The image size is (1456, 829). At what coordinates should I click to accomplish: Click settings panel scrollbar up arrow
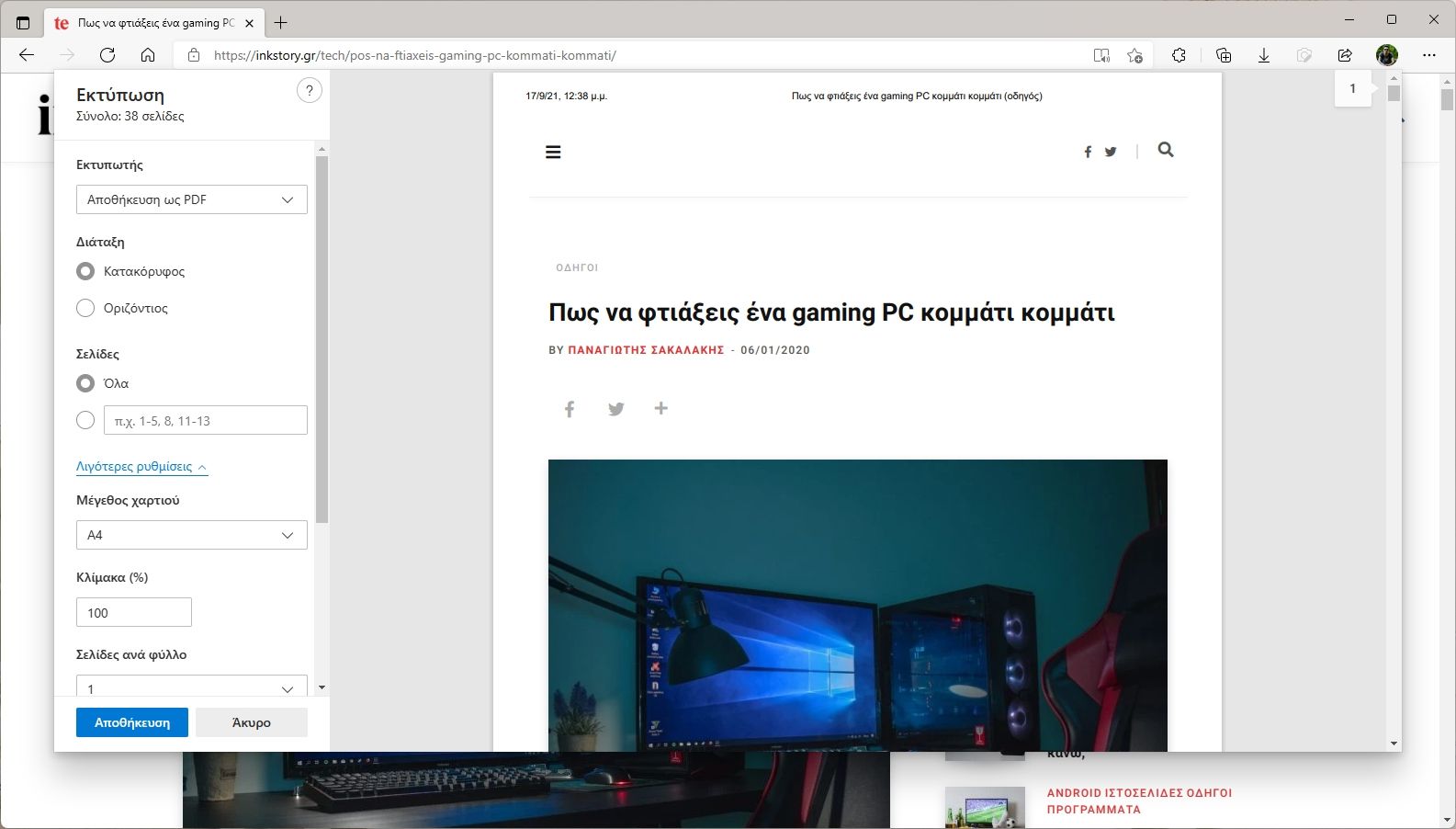coord(322,149)
